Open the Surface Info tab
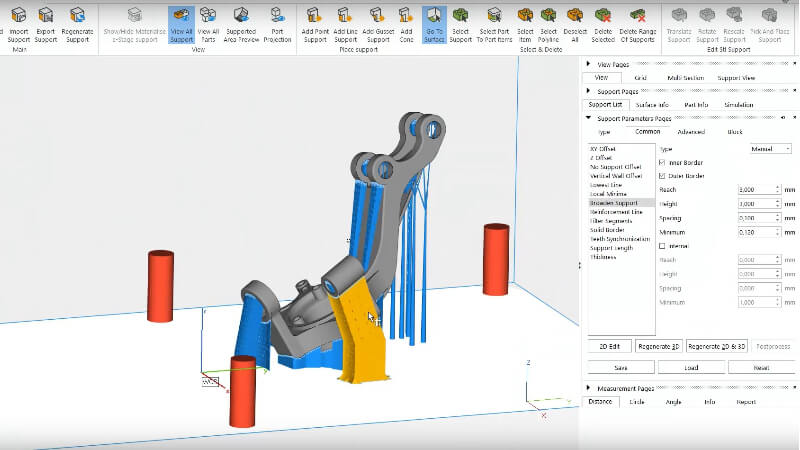 coord(652,104)
